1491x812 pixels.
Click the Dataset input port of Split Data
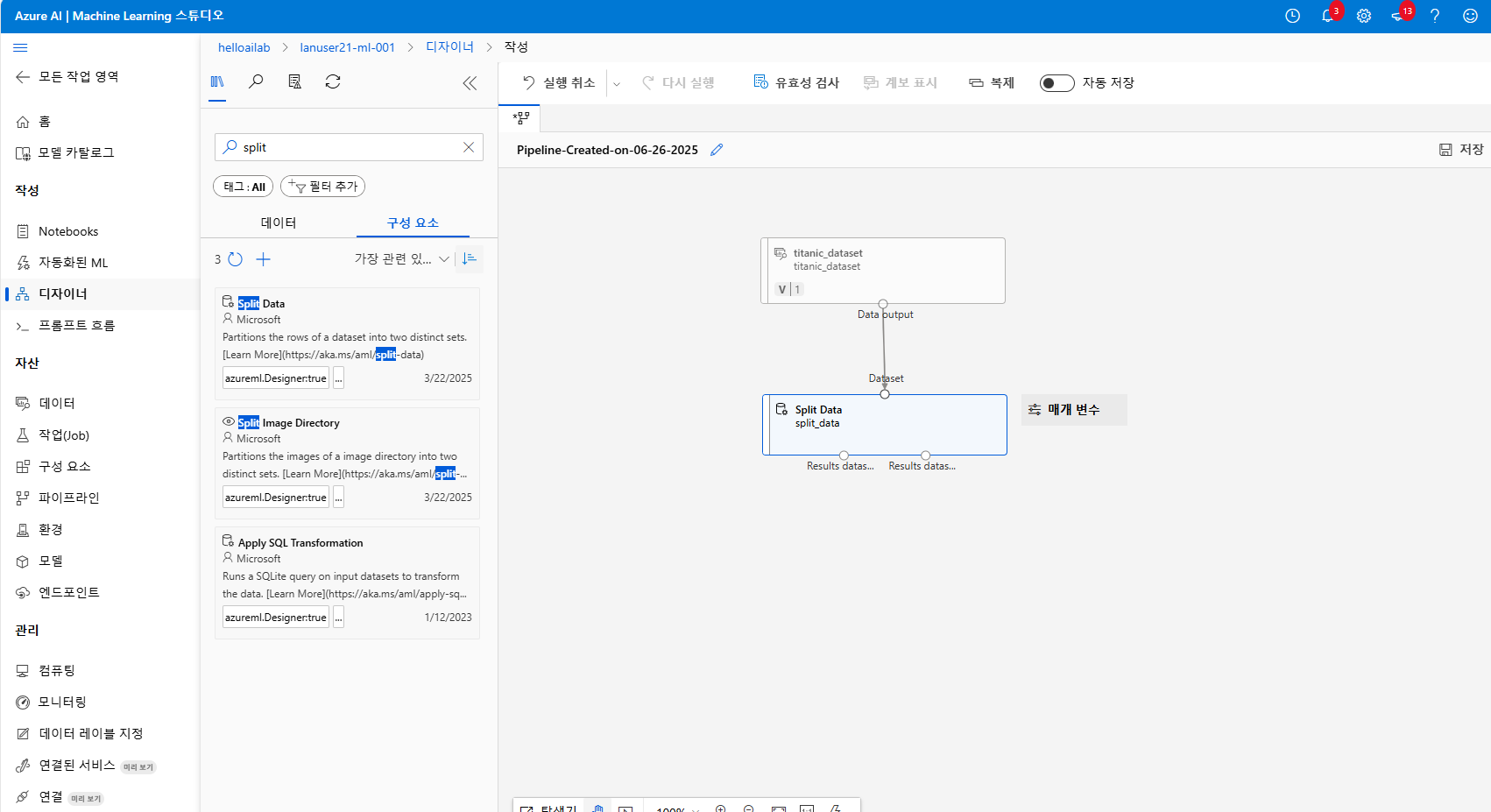pyautogui.click(x=885, y=394)
